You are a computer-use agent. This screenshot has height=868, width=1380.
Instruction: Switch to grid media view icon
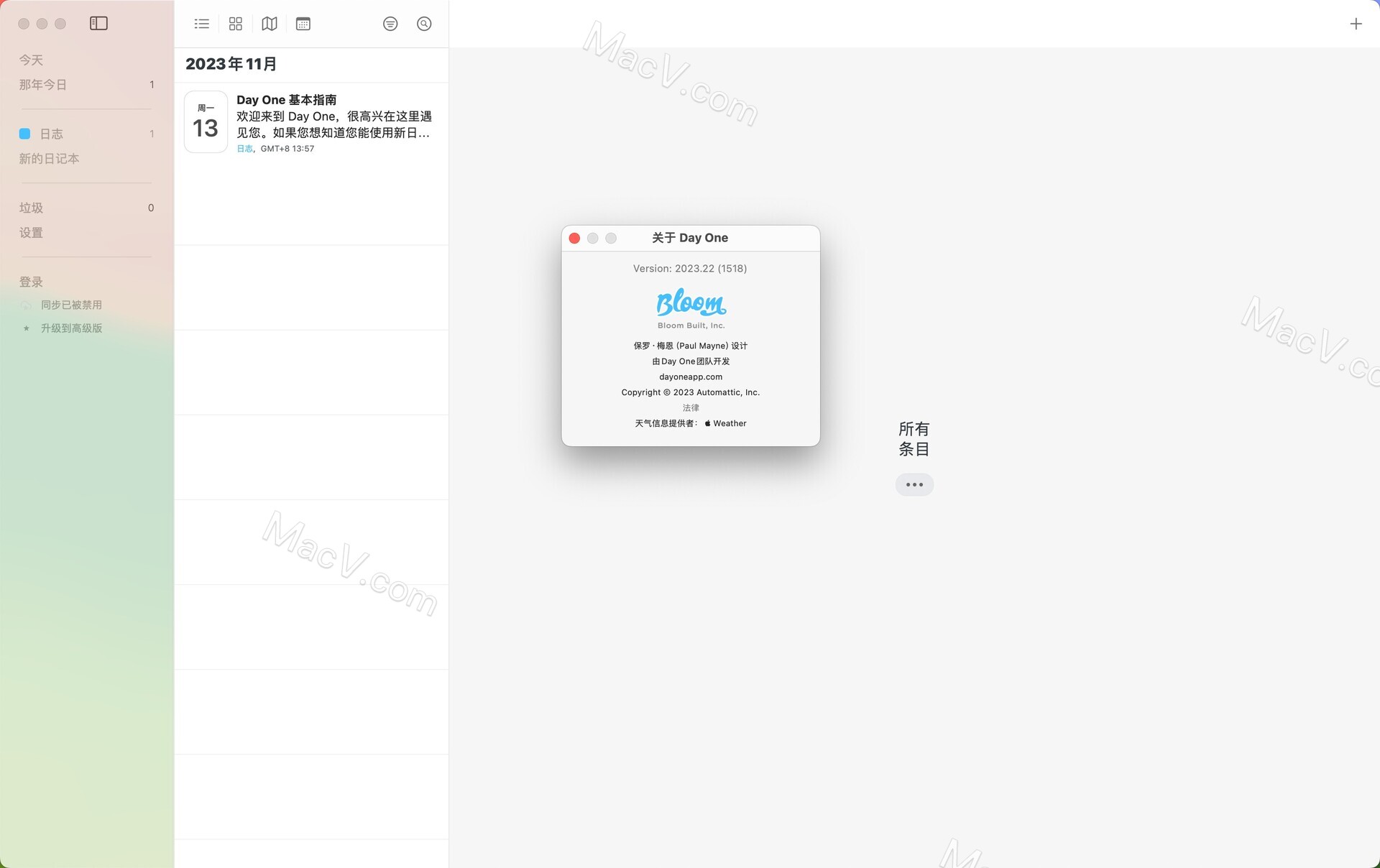236,24
